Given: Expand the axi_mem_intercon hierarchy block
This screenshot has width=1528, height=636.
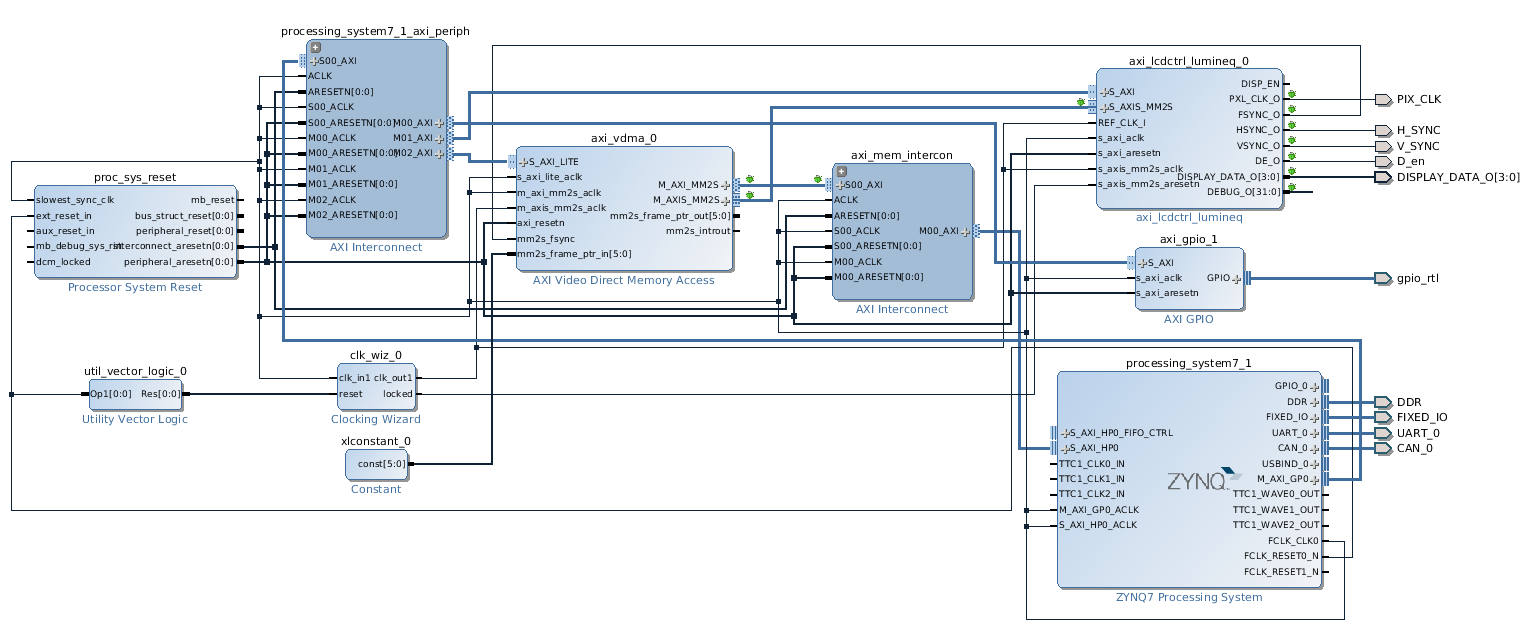Looking at the screenshot, I should click(841, 171).
